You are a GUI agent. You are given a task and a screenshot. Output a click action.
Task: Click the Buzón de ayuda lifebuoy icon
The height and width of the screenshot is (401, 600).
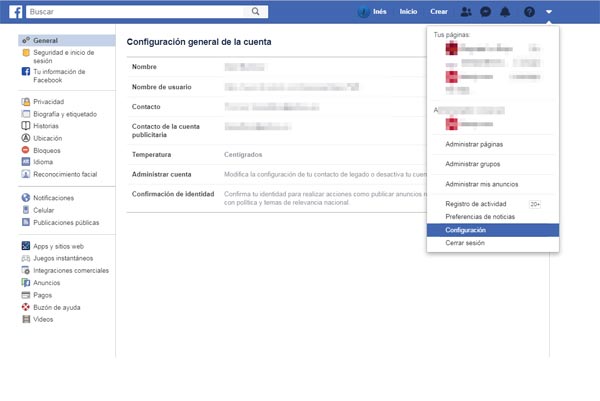coord(26,307)
